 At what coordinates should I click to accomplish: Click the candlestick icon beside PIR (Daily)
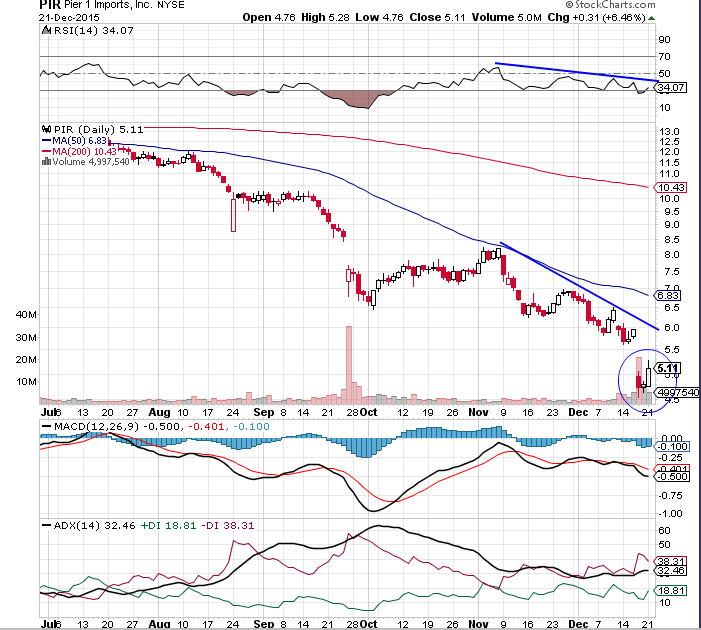tap(46, 129)
